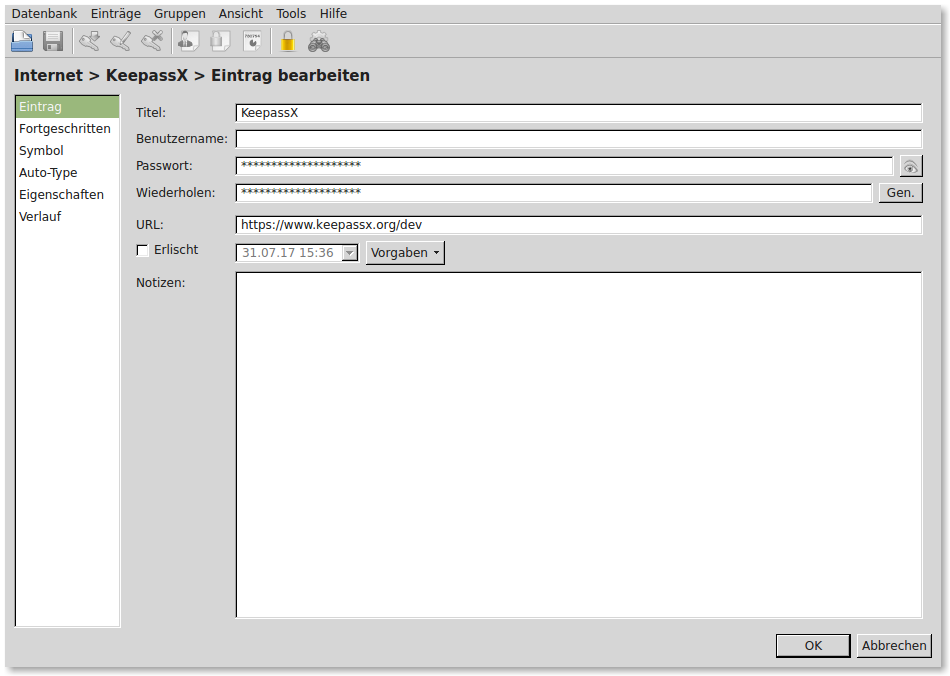The height and width of the screenshot is (676, 950).
Task: Open the Ansicht menu
Action: click(241, 13)
